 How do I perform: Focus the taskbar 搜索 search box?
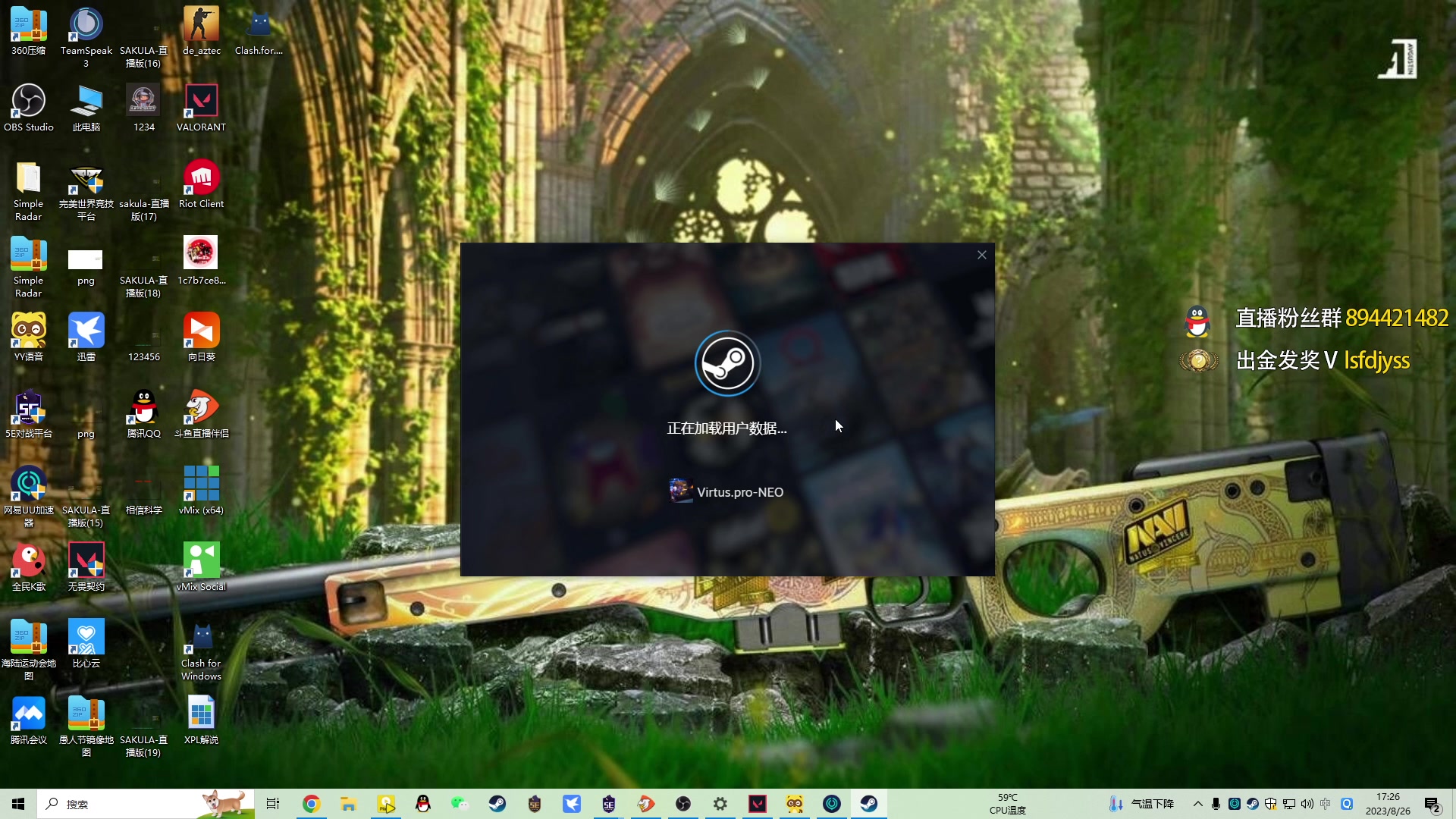146,804
